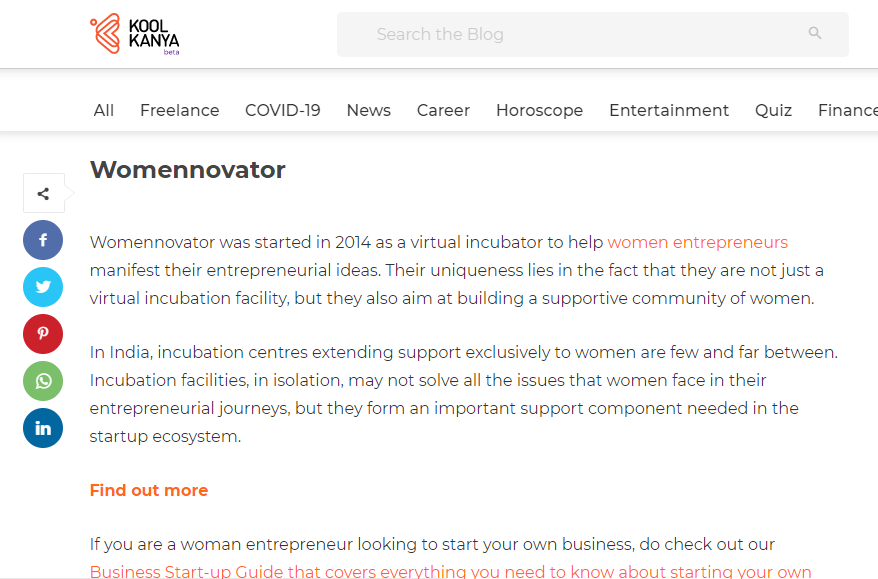The height and width of the screenshot is (579, 878).
Task: Click the search magnifier icon
Action: tap(815, 34)
